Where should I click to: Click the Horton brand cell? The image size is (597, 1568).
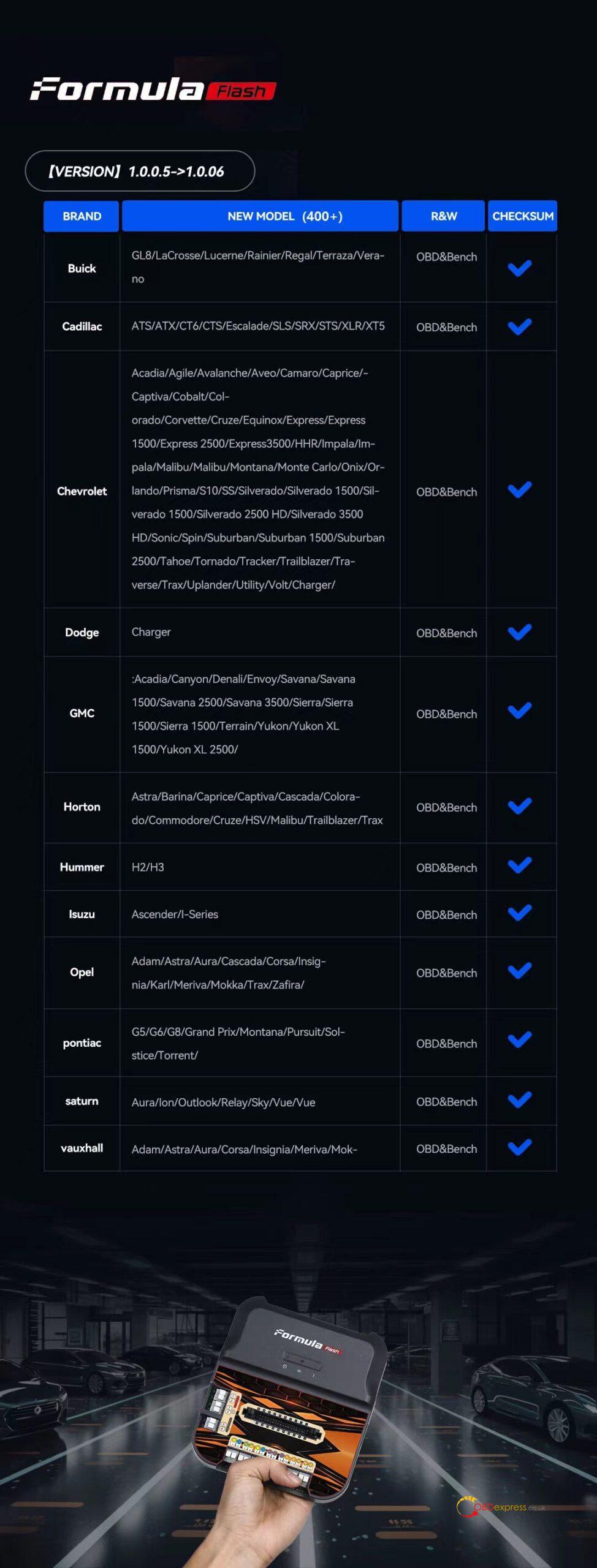coord(82,807)
